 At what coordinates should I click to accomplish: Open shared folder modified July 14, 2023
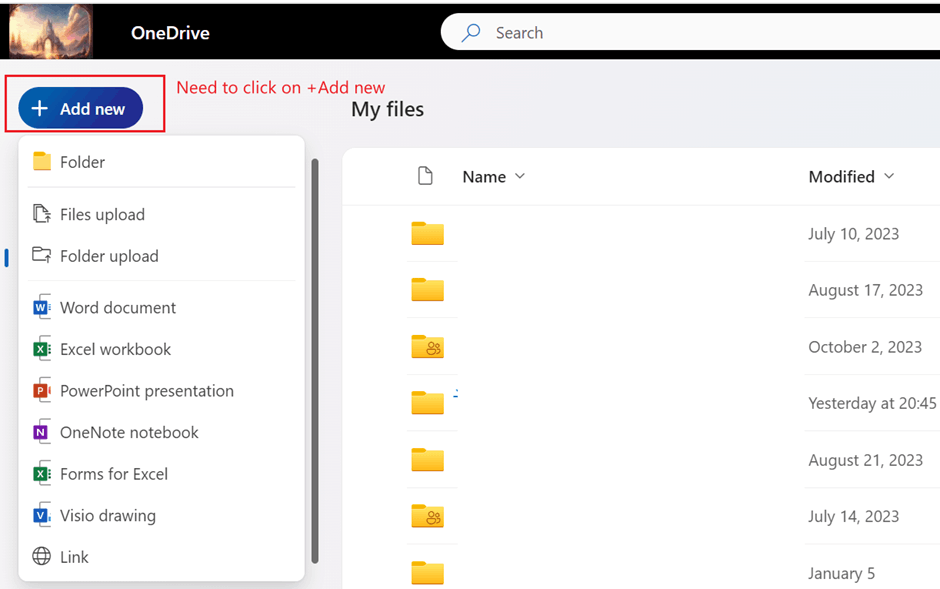pos(427,516)
